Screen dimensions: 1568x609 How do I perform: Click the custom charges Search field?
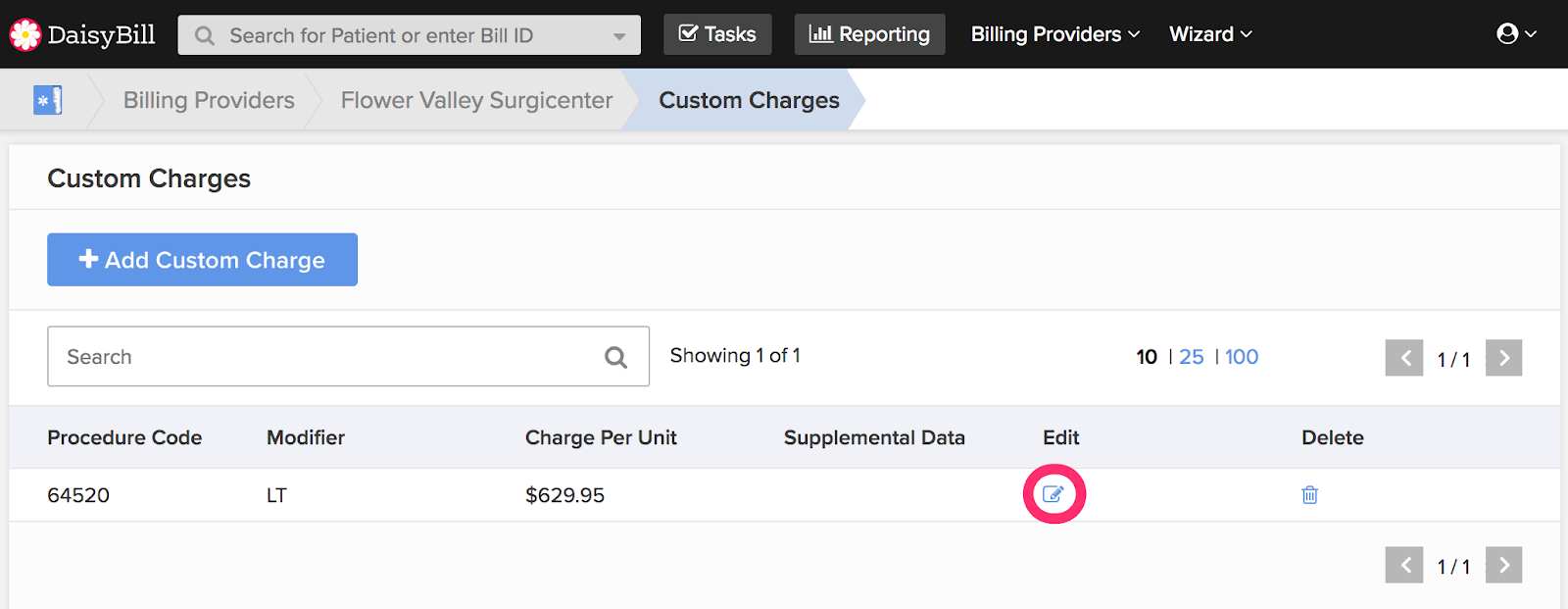[323, 357]
